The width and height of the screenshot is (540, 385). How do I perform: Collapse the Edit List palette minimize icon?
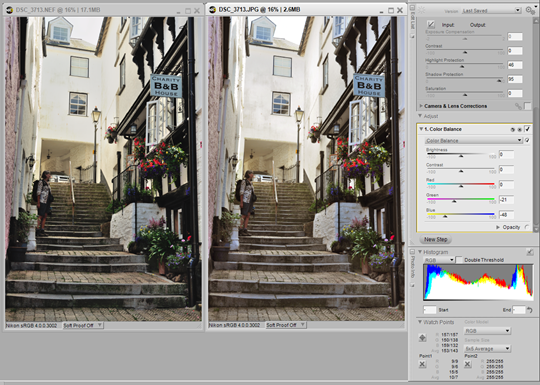click(x=412, y=7)
